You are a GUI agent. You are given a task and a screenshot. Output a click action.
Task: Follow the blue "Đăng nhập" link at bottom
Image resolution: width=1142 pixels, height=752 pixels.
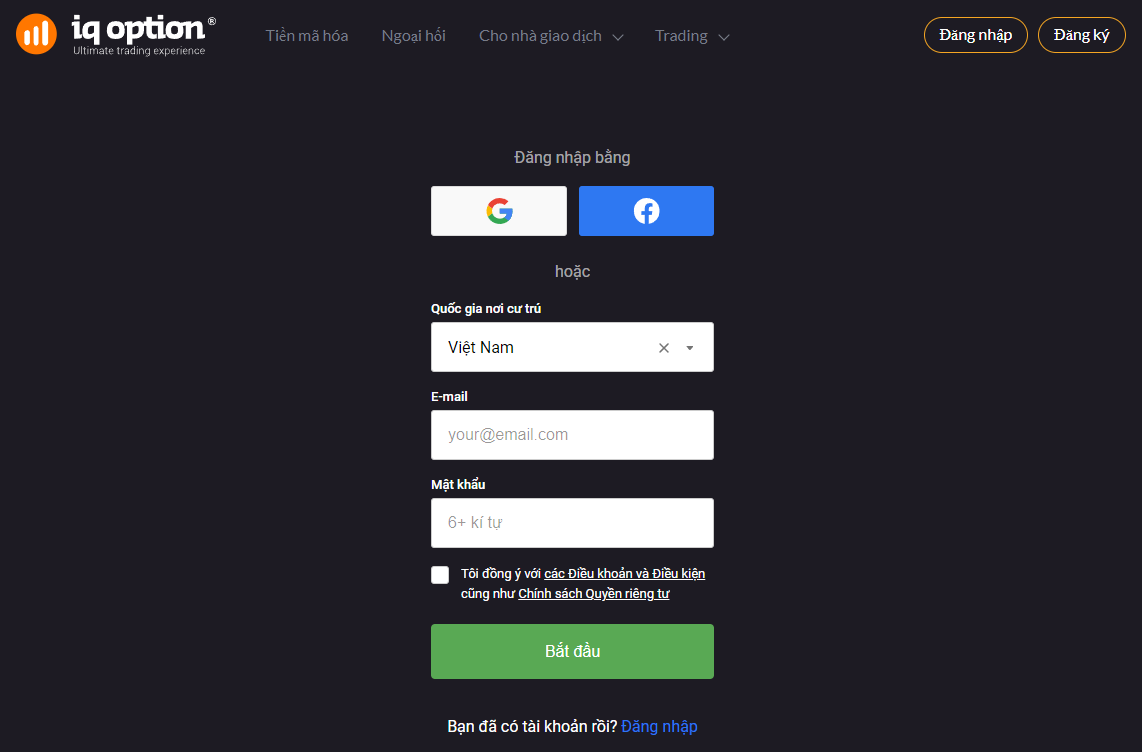[659, 727]
